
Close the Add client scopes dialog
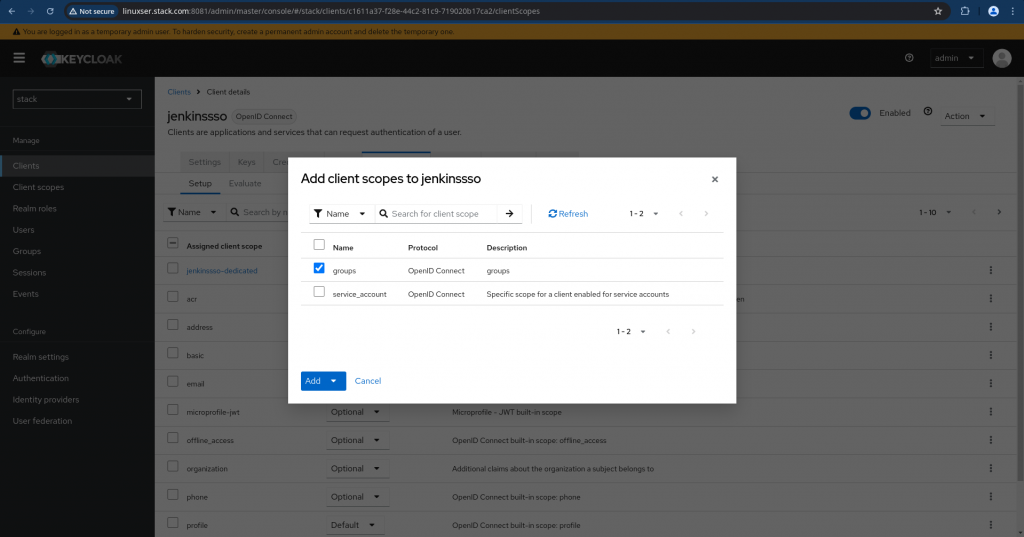coord(714,179)
